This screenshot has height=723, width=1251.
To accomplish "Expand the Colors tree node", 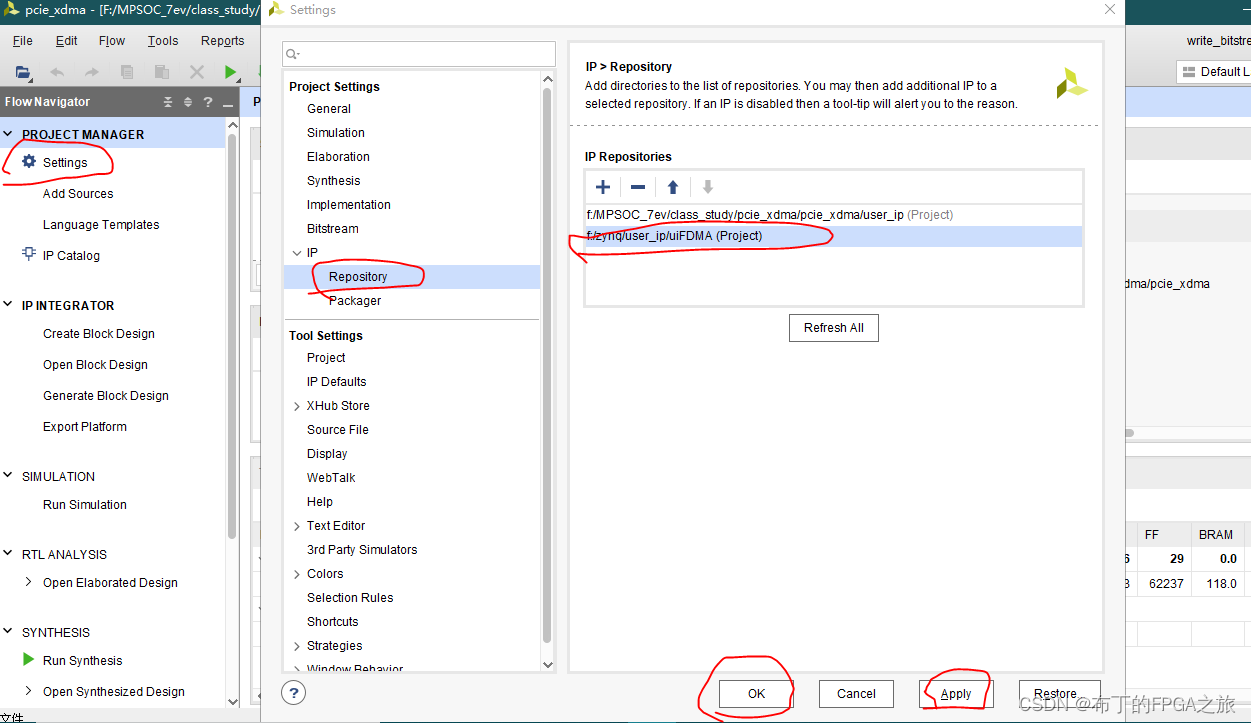I will pyautogui.click(x=296, y=574).
